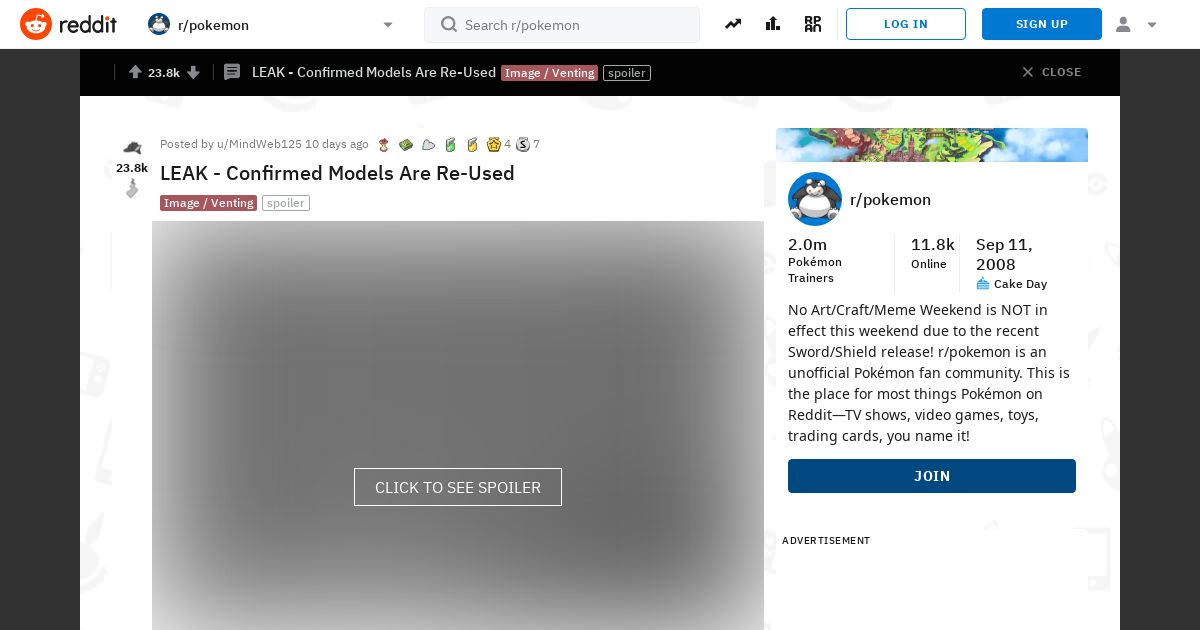1200x630 pixels.
Task: Click the Cake Day cake icon
Action: (983, 284)
